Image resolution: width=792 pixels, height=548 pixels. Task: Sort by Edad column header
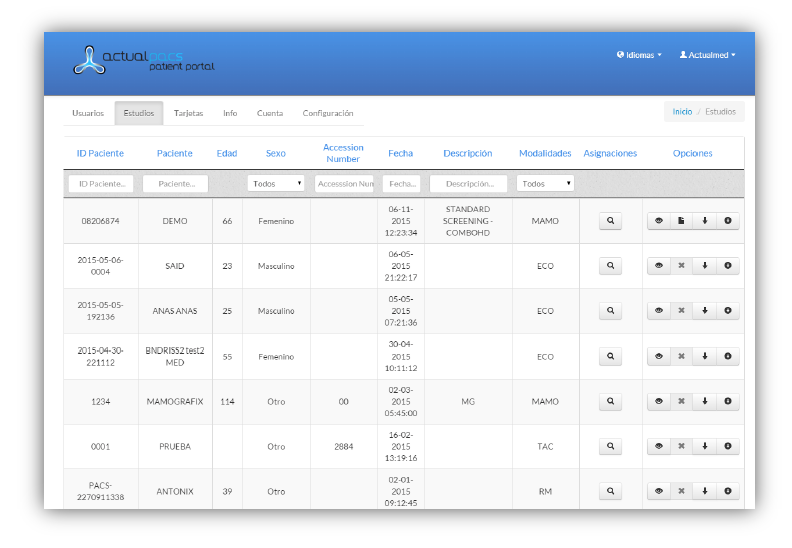coord(227,153)
